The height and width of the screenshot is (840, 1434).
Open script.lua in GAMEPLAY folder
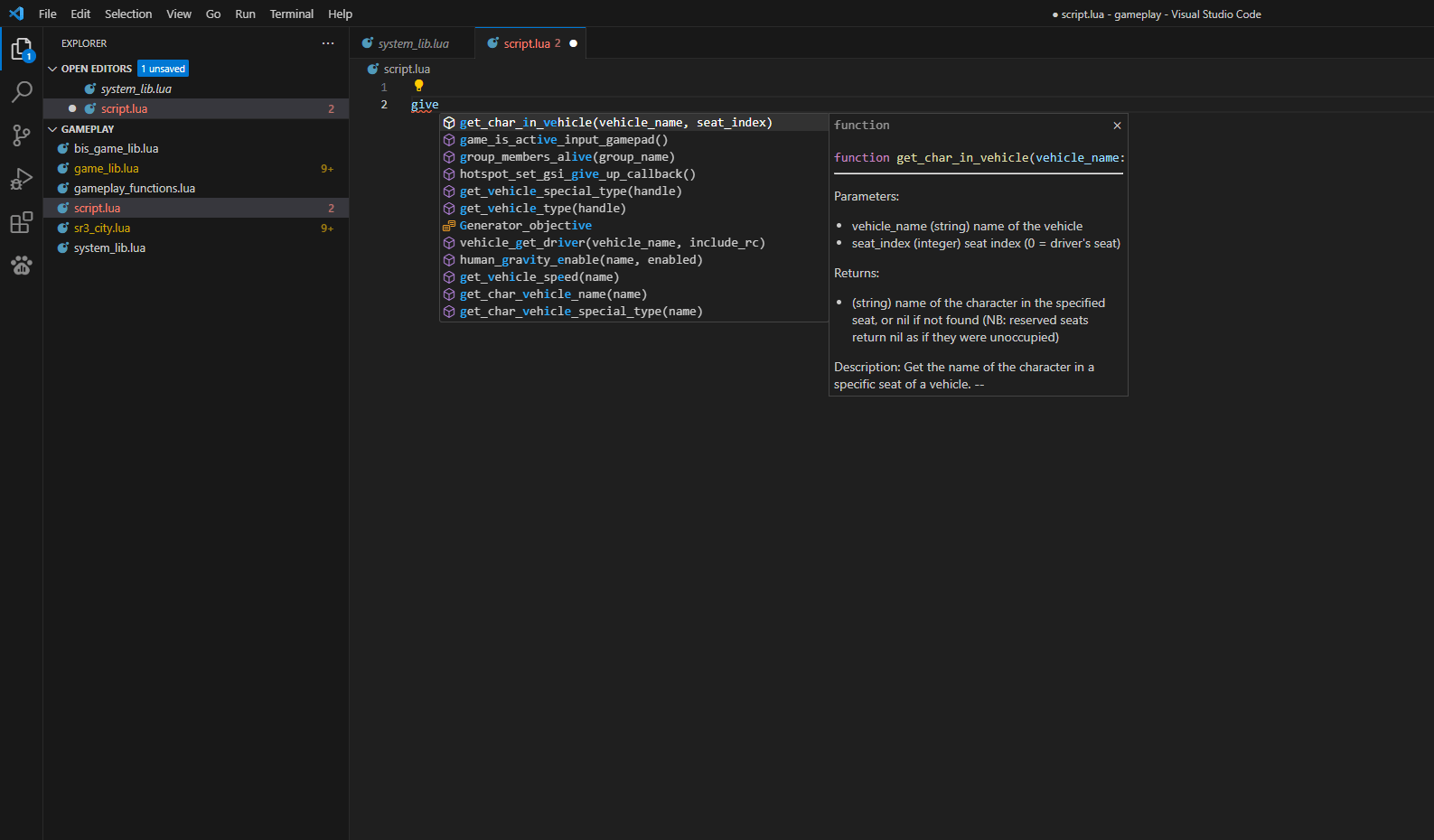point(196,208)
